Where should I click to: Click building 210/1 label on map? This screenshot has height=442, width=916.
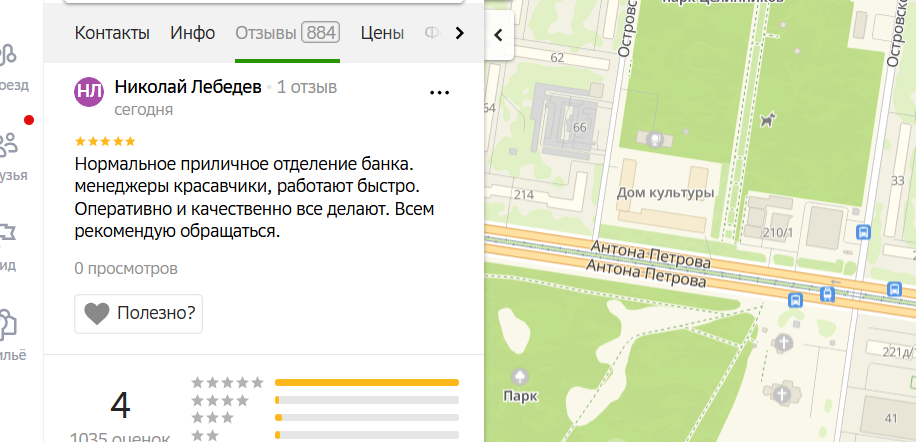tap(778, 233)
